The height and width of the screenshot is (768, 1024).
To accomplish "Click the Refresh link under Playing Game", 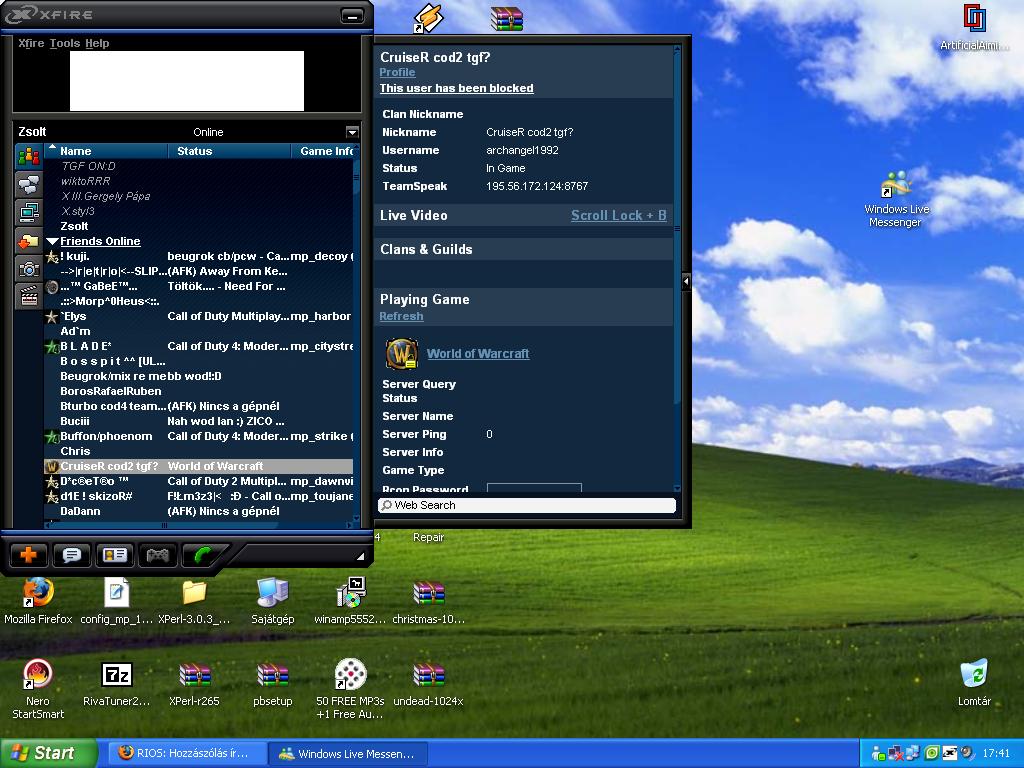I will pyautogui.click(x=401, y=316).
